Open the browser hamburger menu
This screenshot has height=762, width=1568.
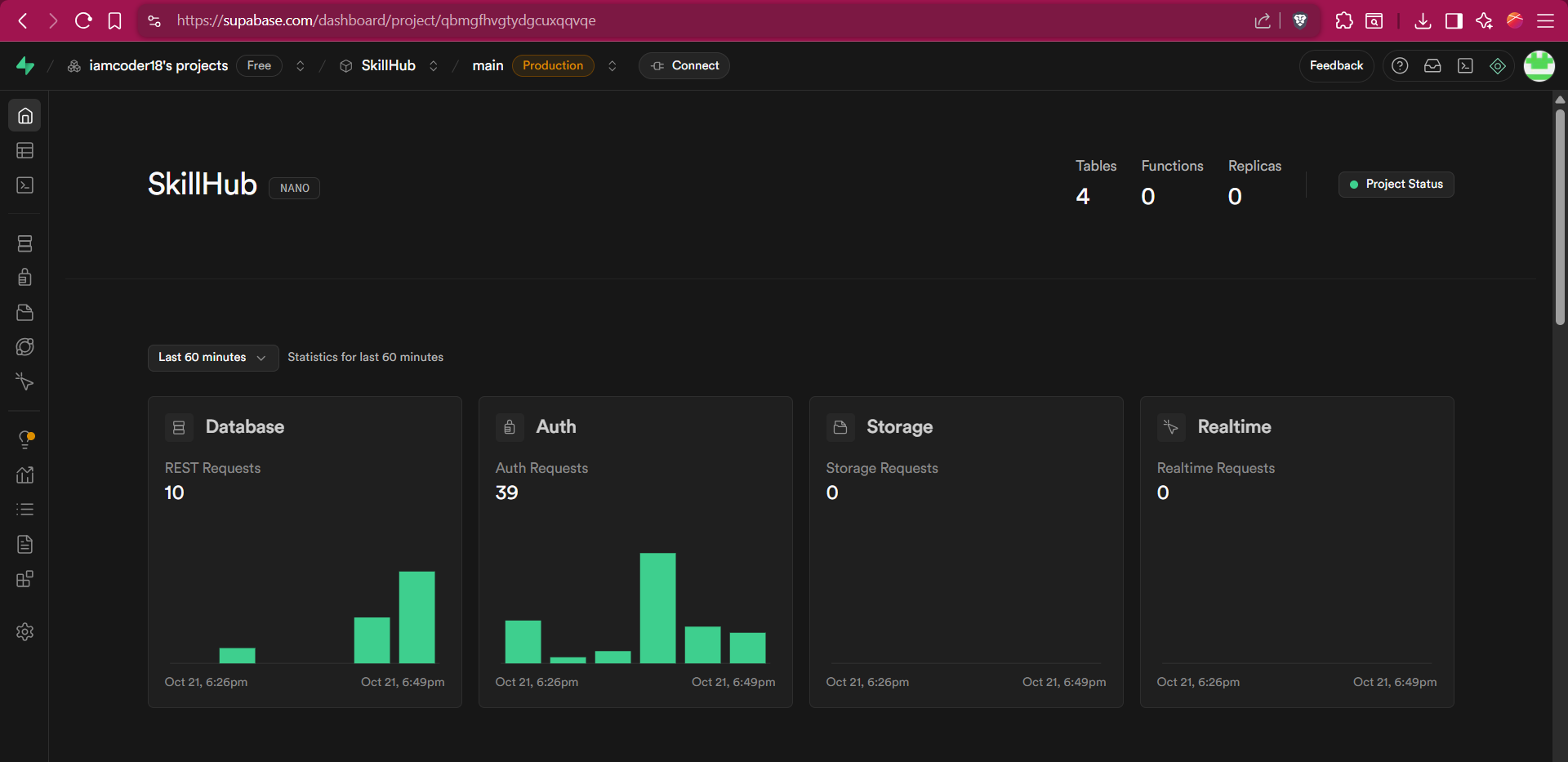pyautogui.click(x=1546, y=20)
